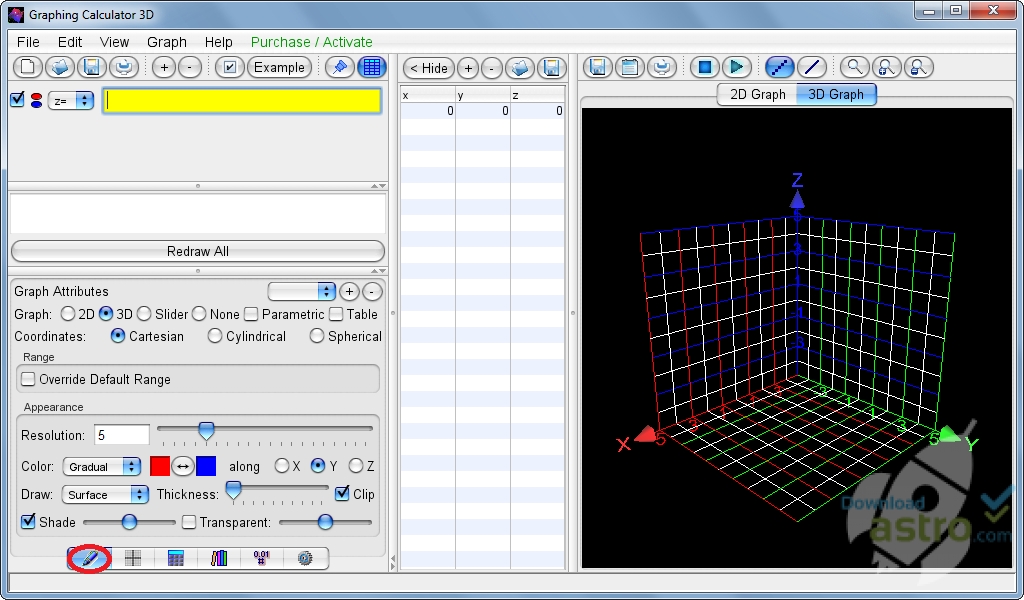Open the Graph Attributes selector dropdown

302,291
